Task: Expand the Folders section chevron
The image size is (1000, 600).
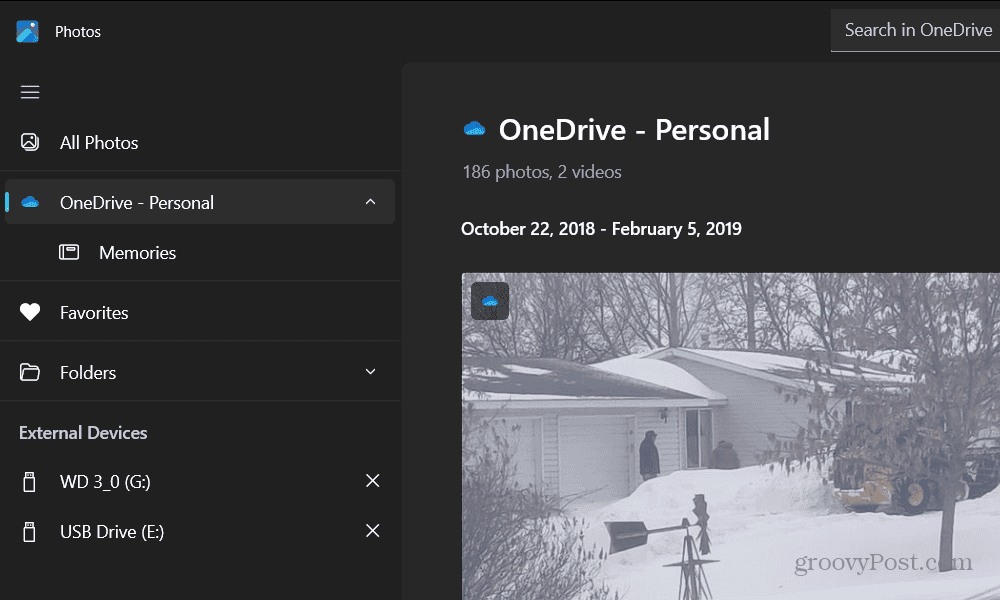Action: click(x=371, y=372)
